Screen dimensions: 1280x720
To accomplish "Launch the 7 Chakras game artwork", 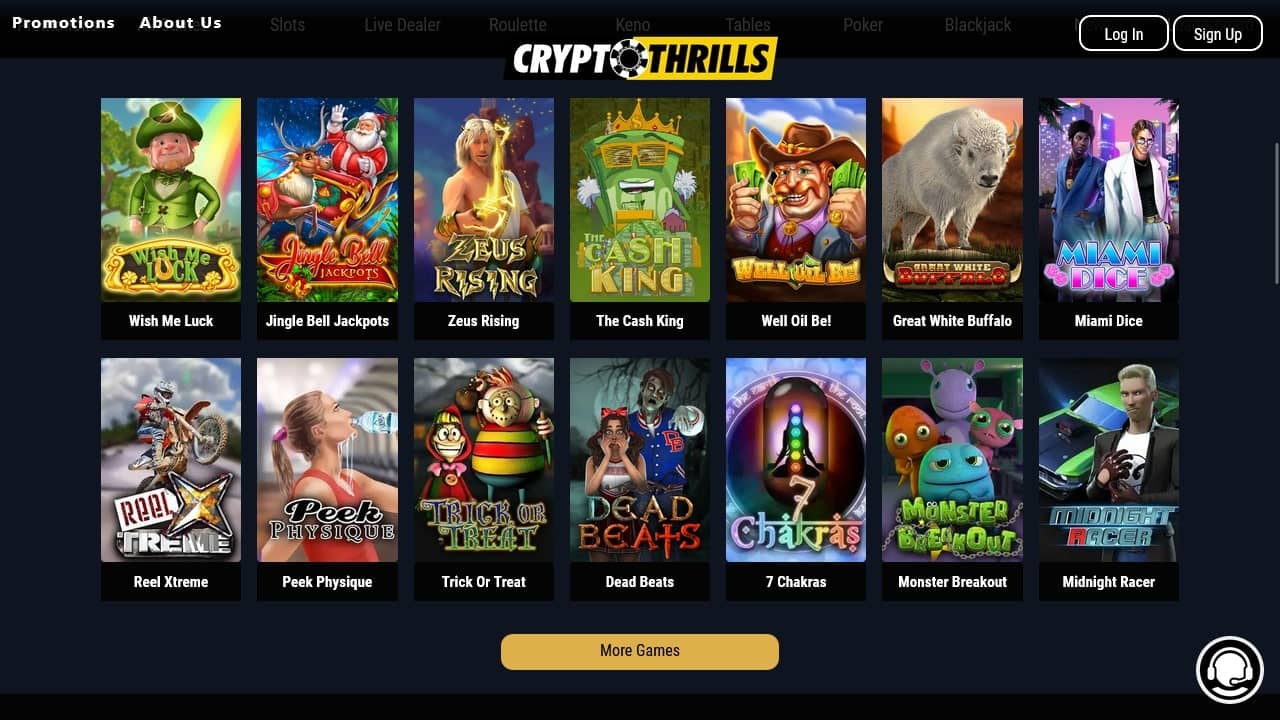I will pyautogui.click(x=796, y=460).
